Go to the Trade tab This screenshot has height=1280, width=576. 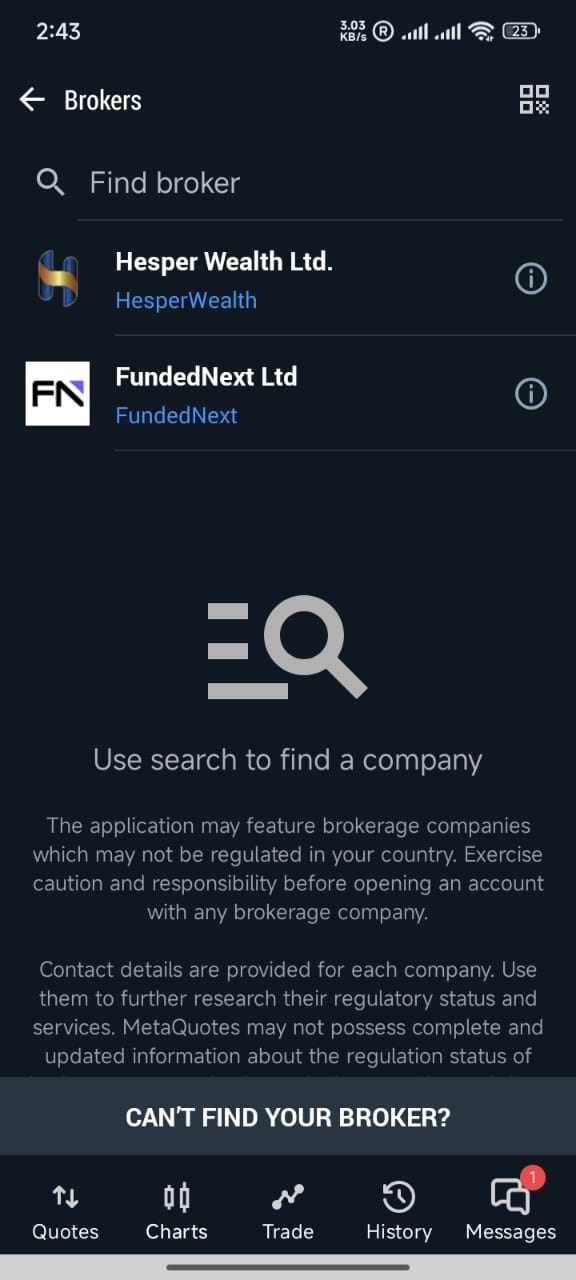click(288, 1210)
